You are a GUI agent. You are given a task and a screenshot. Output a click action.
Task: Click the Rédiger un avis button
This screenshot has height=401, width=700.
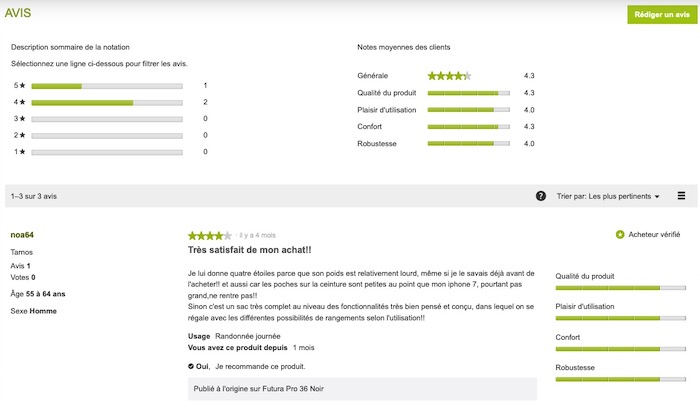click(662, 15)
